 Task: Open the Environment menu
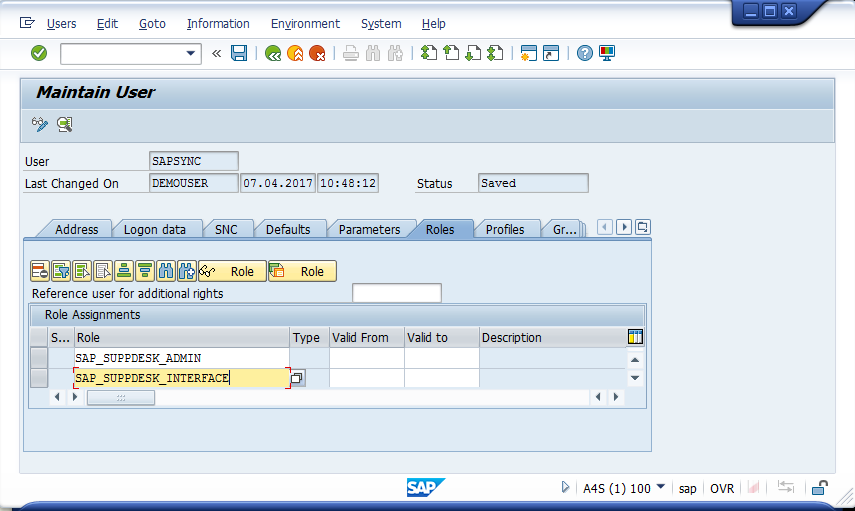(x=306, y=23)
